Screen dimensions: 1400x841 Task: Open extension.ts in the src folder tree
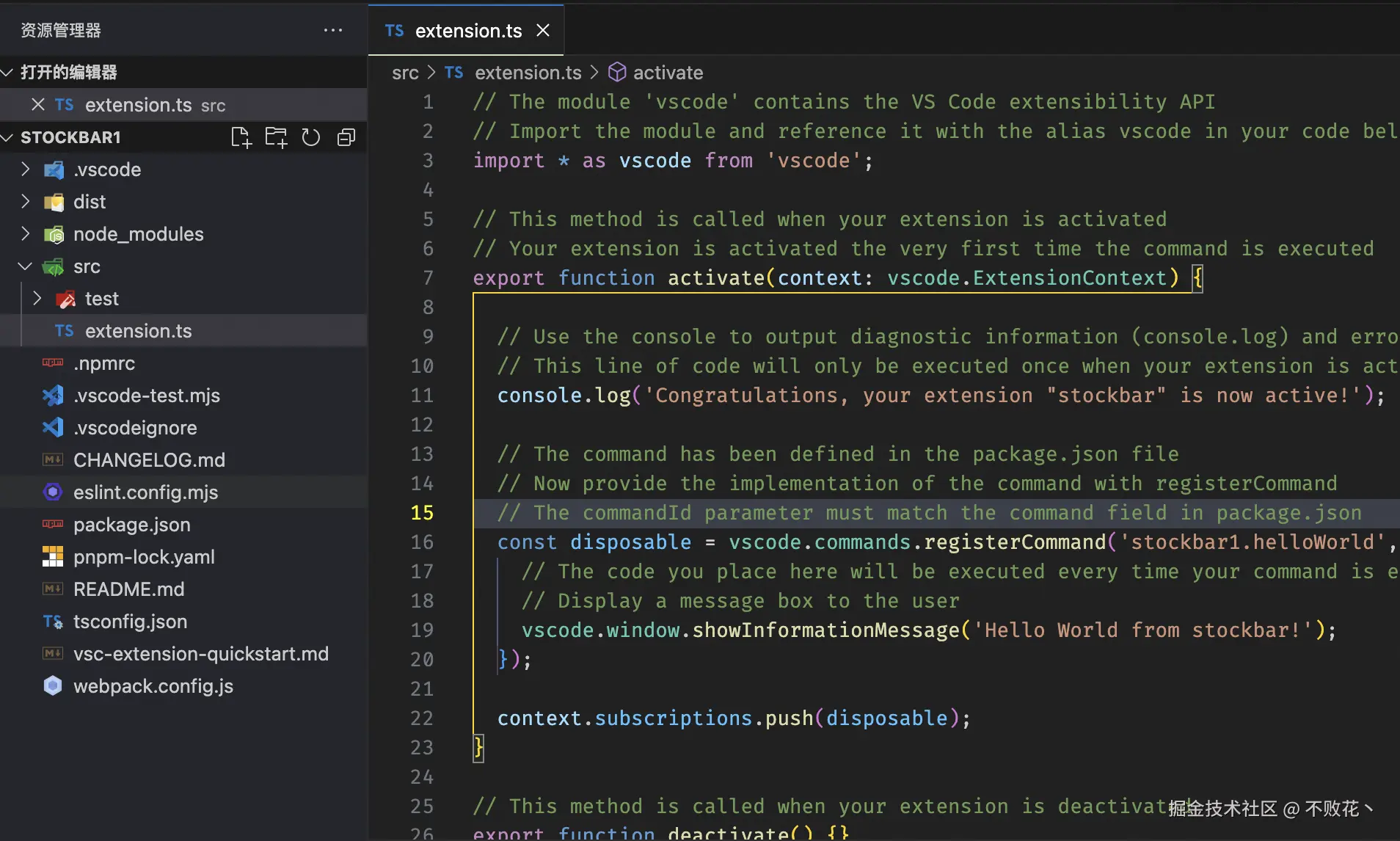183,331
